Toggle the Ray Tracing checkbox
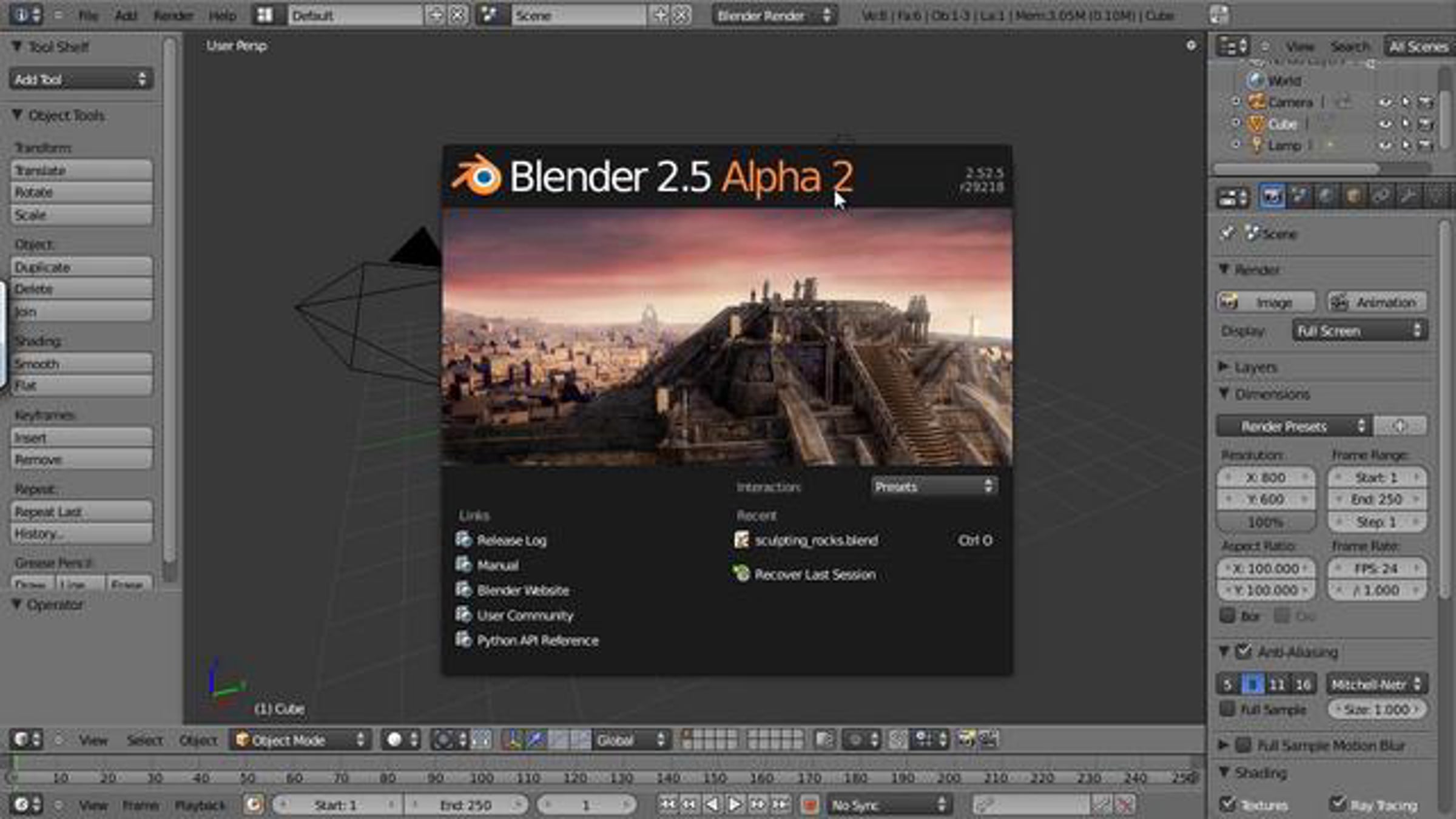The image size is (1456, 819). [1337, 804]
